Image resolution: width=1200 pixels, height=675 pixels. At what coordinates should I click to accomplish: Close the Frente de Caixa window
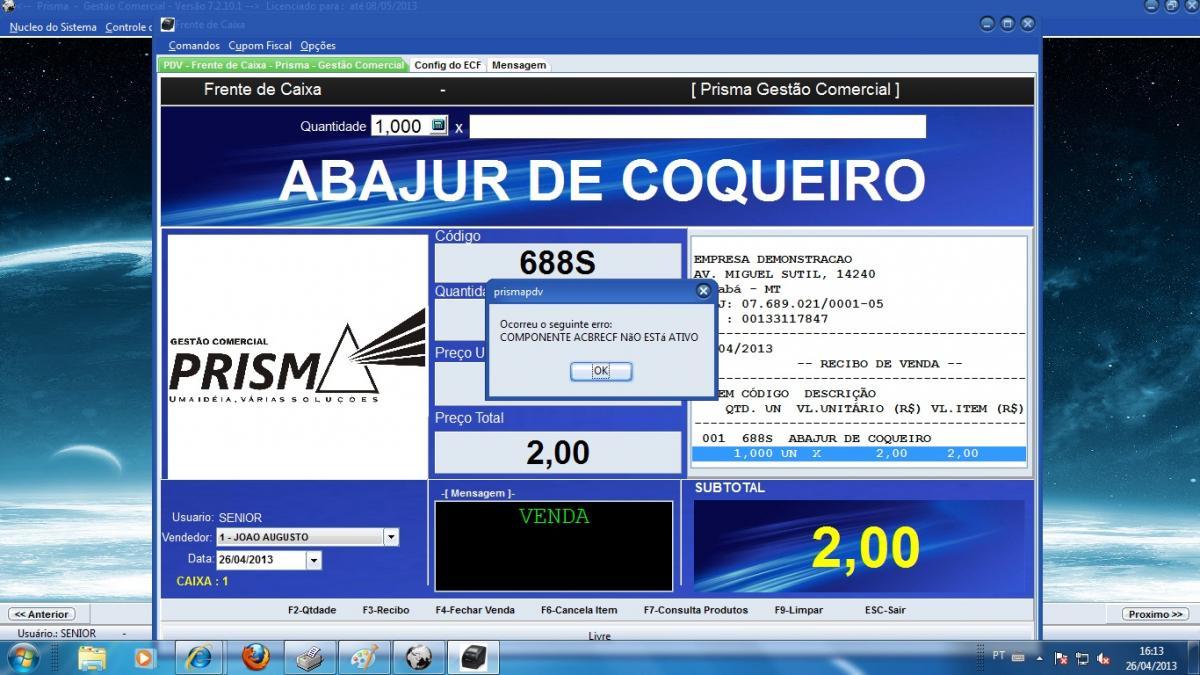(1027, 24)
